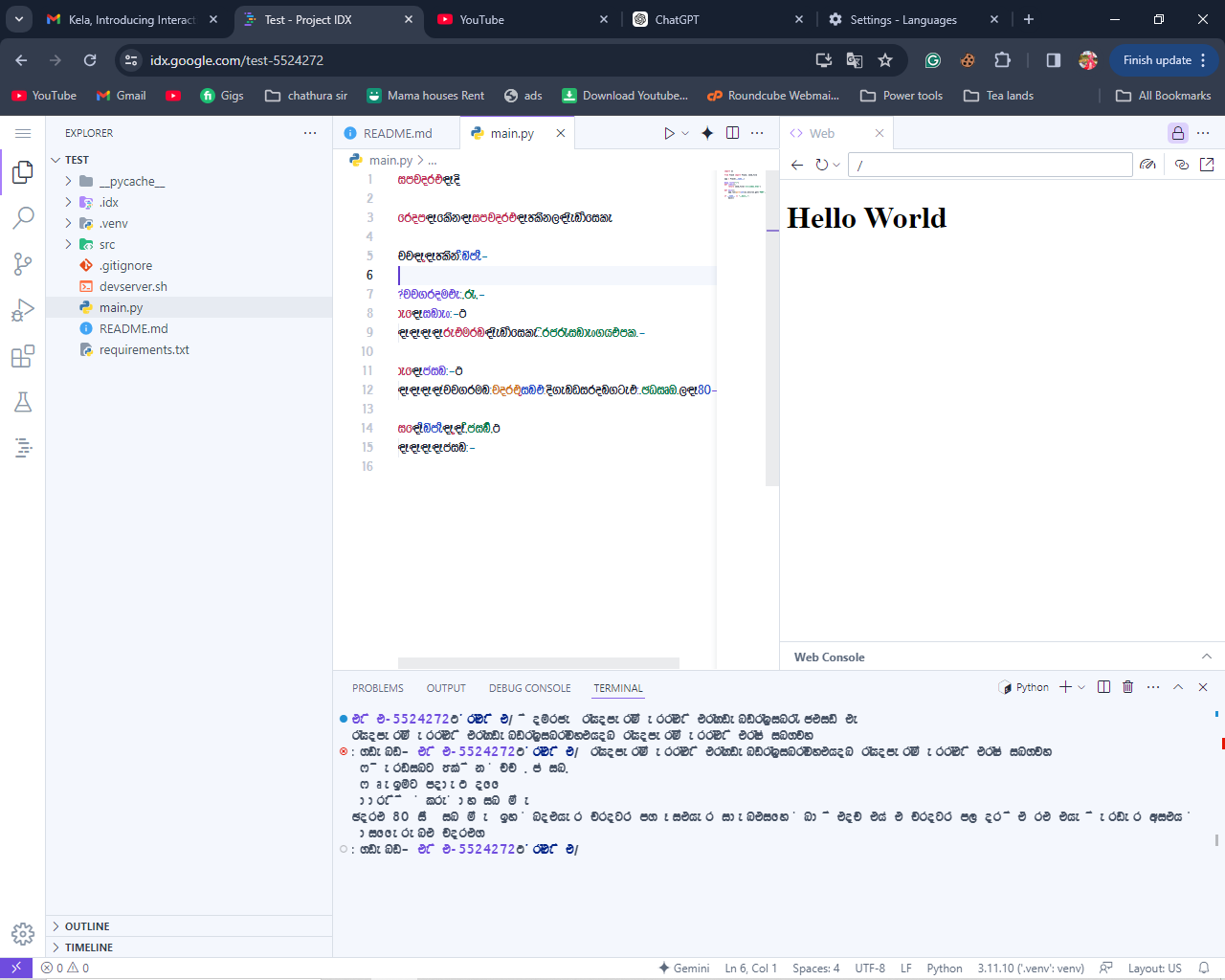Maximize the bottom panel size
This screenshot has height=980, width=1225.
[x=1178, y=687]
